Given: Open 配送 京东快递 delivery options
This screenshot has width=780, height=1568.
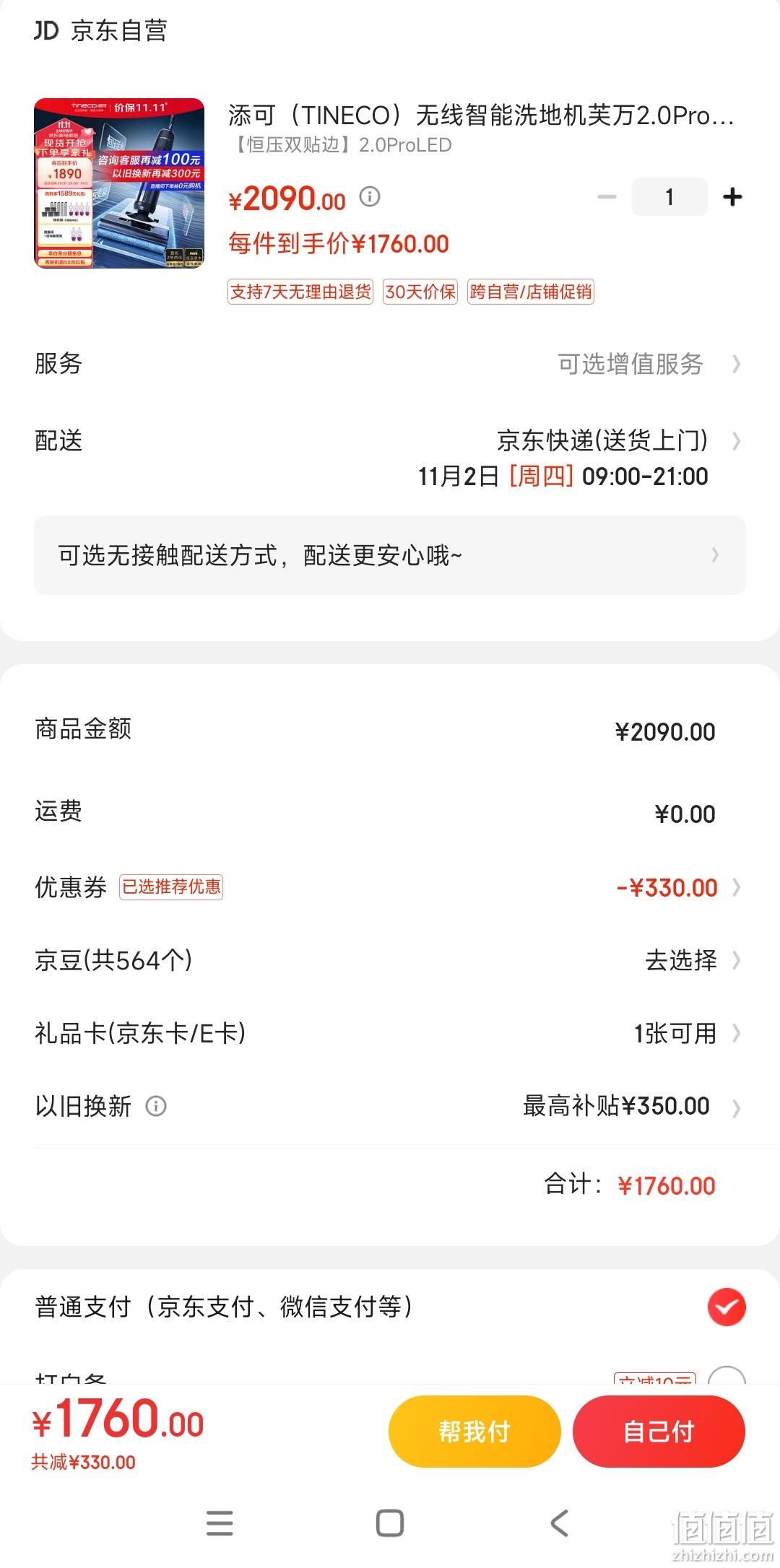Looking at the screenshot, I should tap(390, 458).
